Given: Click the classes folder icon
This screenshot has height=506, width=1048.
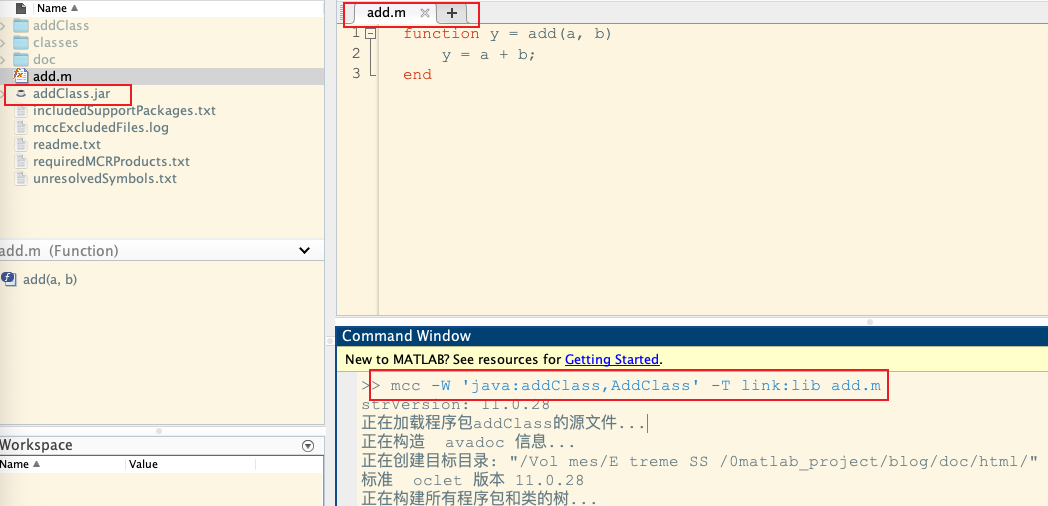Looking at the screenshot, I should coord(21,43).
